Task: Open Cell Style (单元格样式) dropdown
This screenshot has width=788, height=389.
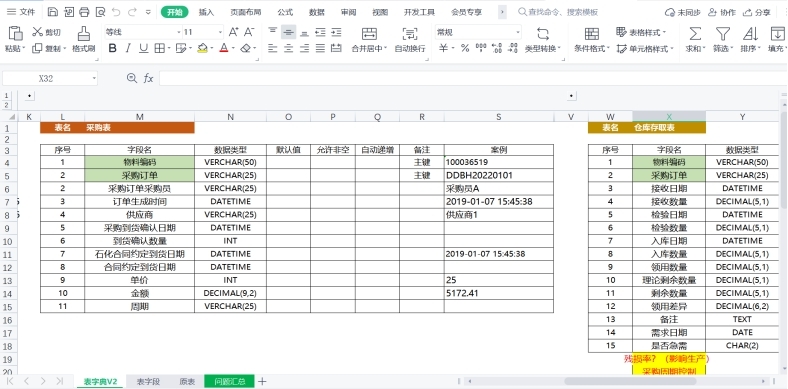Action: (645, 49)
